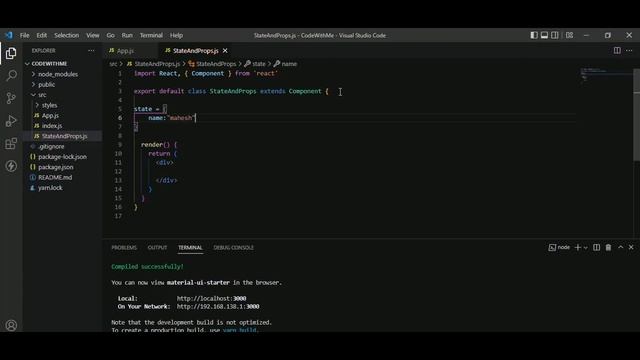
Task: Close the StateAndProps.js tab
Action: tap(225, 51)
